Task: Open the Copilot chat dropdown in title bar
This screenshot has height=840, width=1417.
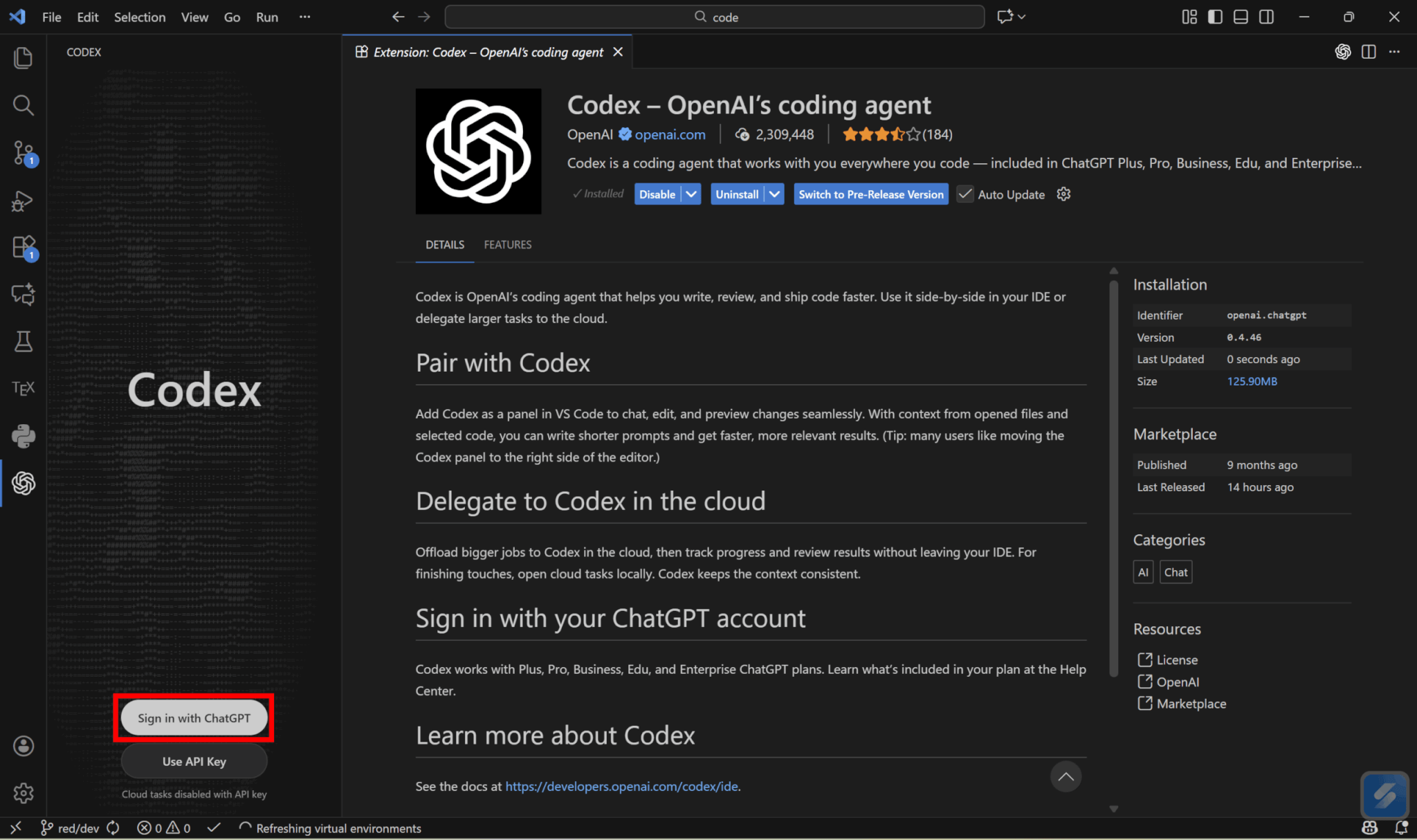Action: coord(1021,17)
